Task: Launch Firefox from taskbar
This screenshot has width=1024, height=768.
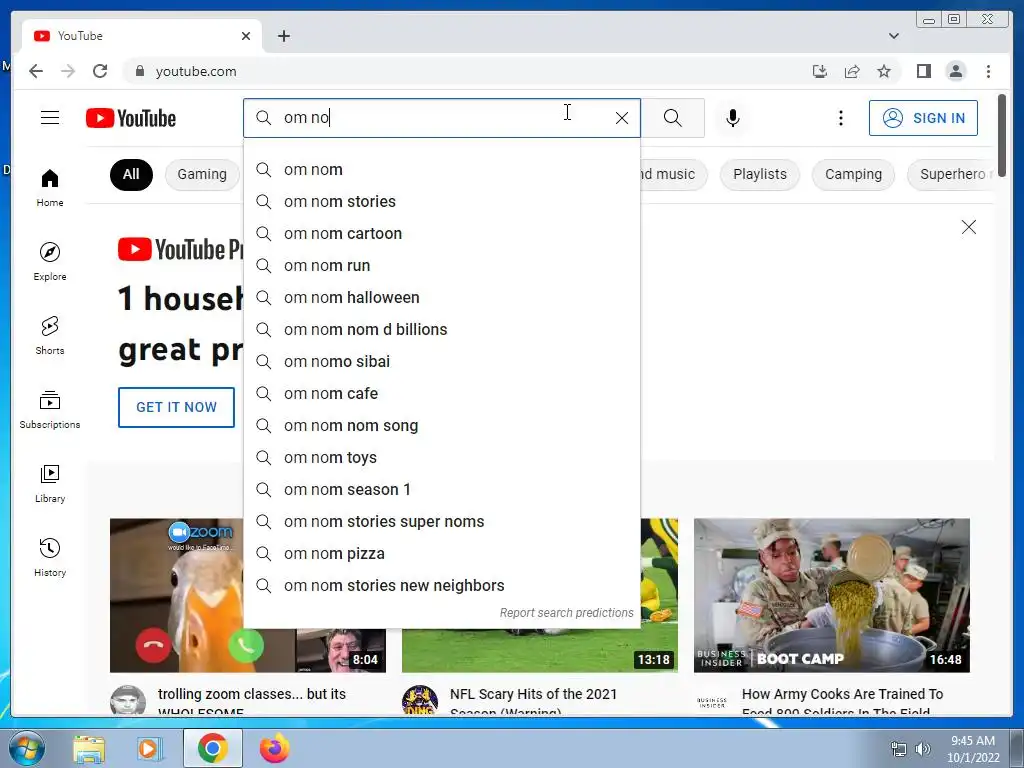Action: pos(274,748)
